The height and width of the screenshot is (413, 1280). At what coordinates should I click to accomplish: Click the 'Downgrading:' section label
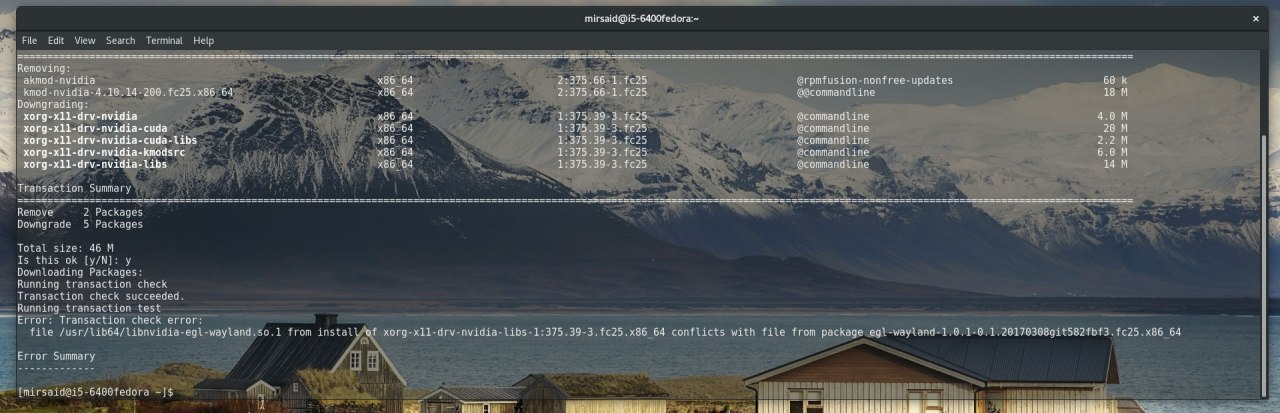pos(53,104)
